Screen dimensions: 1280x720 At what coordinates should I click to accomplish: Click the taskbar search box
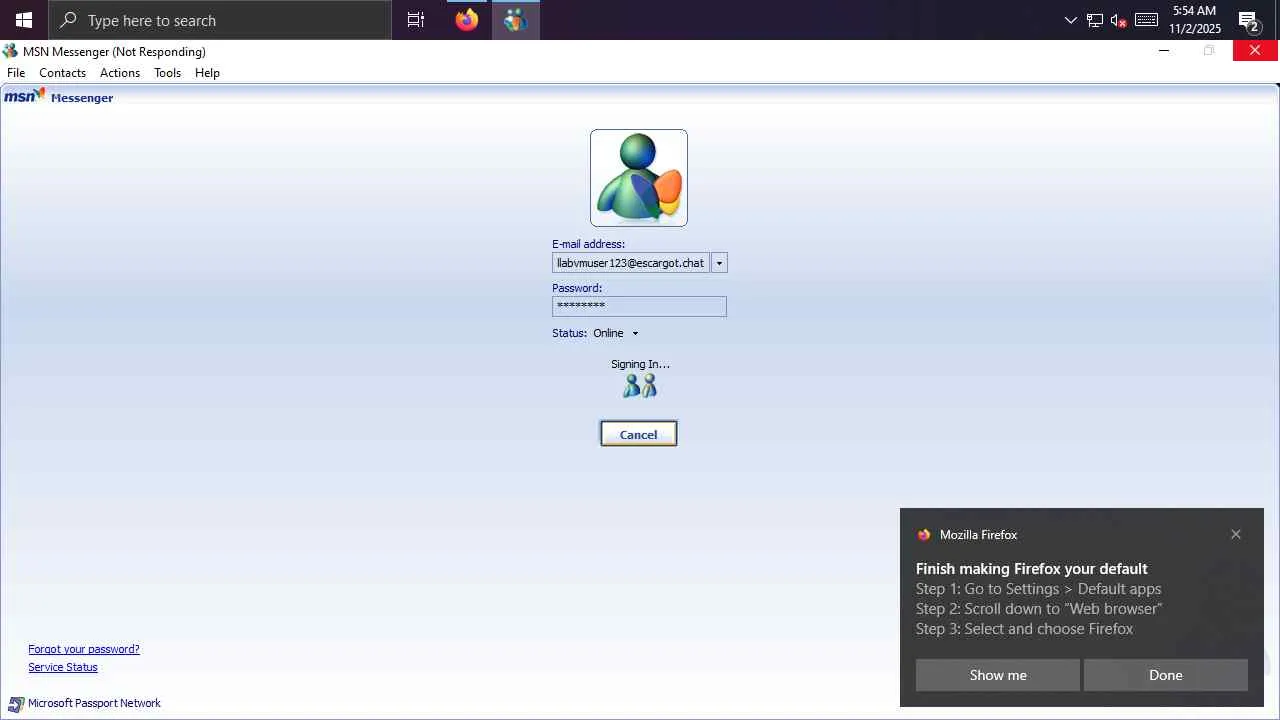click(220, 20)
